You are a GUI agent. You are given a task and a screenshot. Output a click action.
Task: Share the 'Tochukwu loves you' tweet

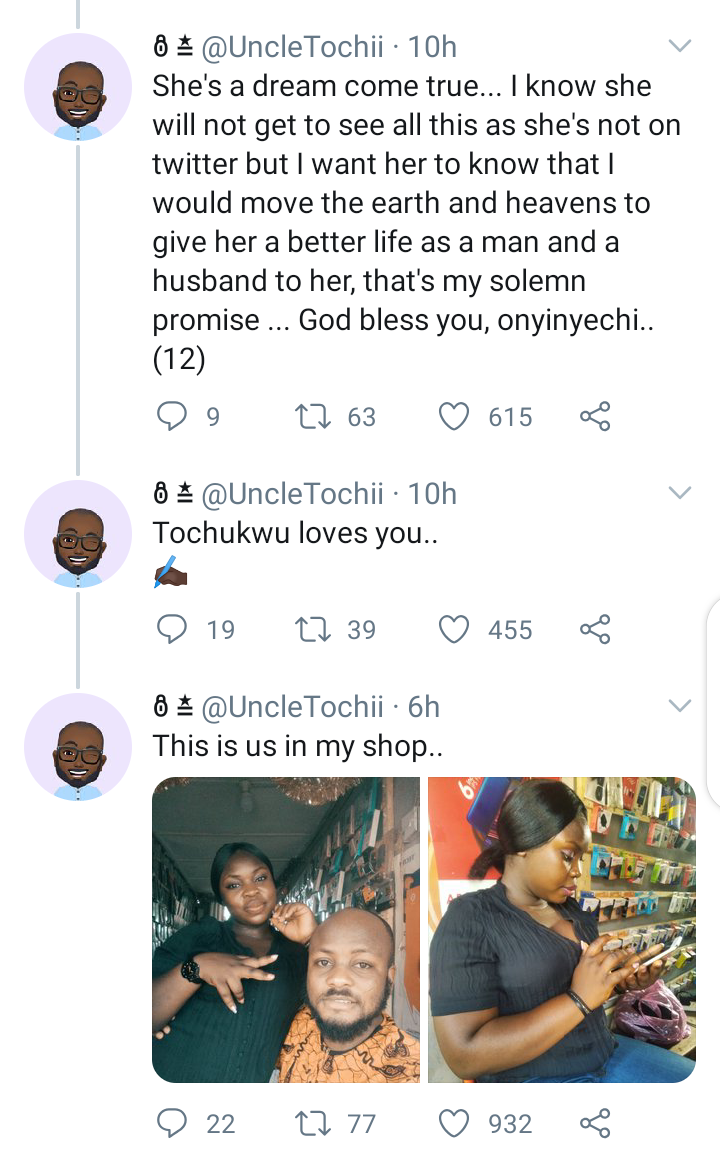click(x=595, y=629)
